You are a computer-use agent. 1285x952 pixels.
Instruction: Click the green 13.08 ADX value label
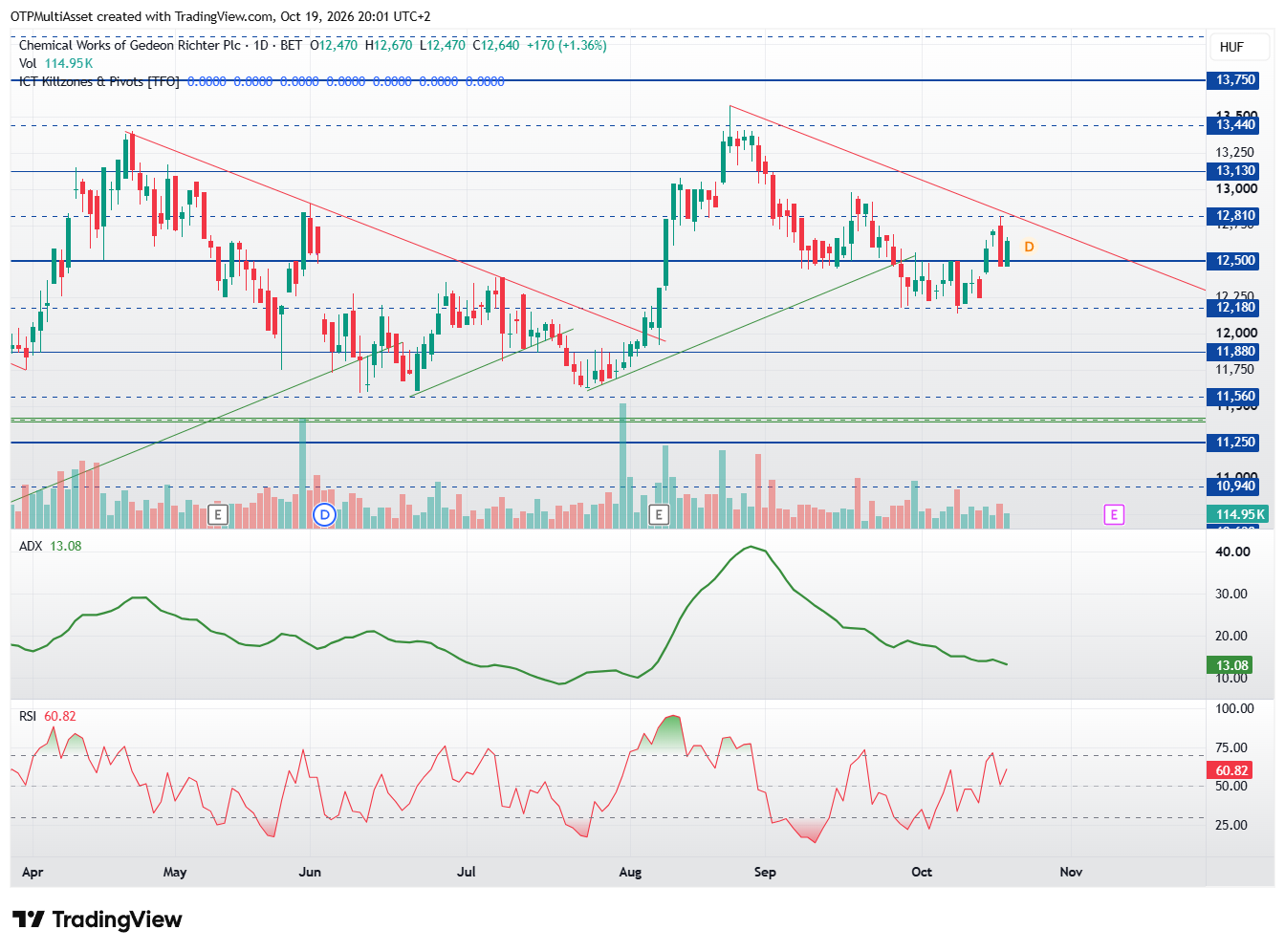tap(1231, 665)
